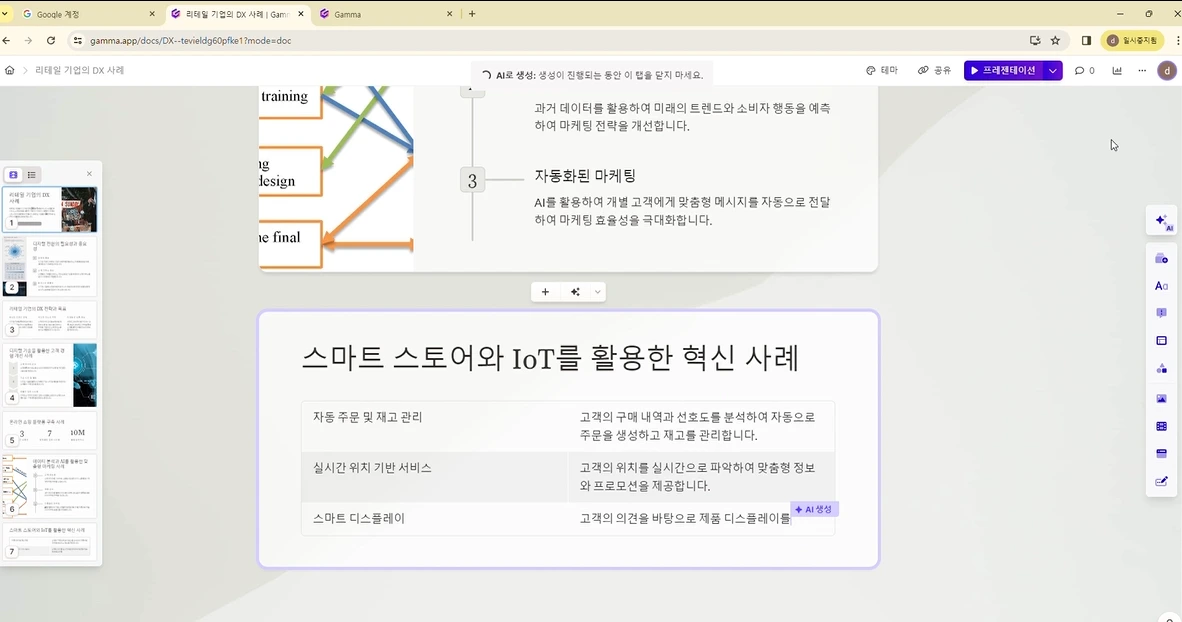Add a new card with plus button

pos(545,292)
